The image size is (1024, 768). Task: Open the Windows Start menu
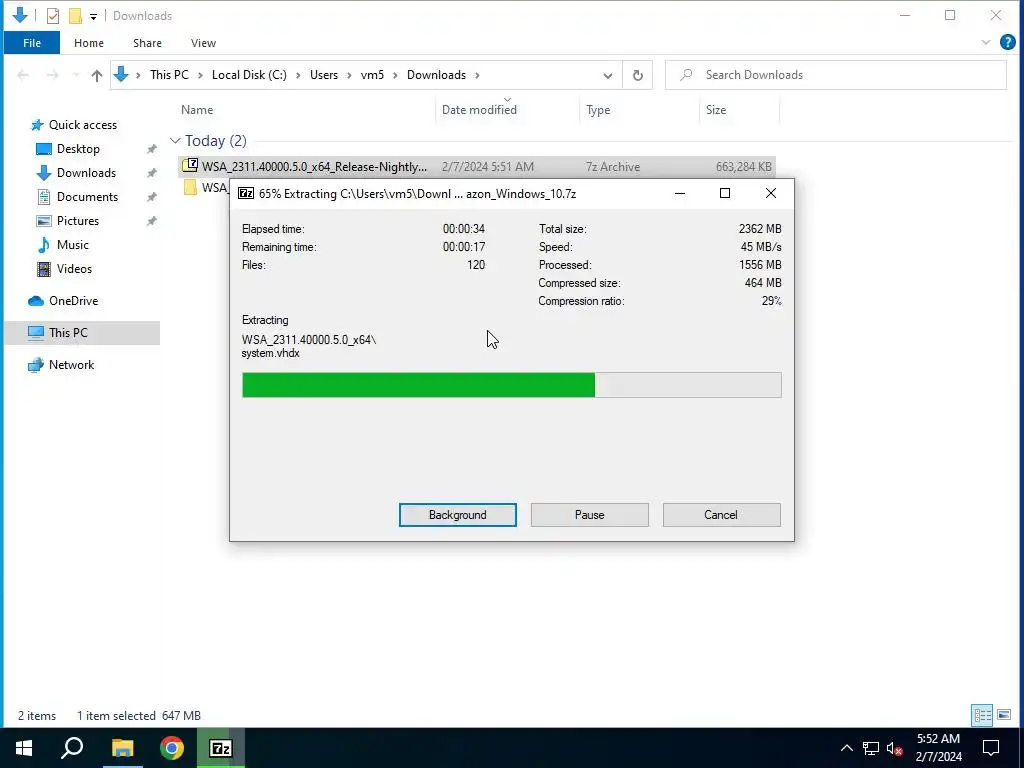(24, 748)
